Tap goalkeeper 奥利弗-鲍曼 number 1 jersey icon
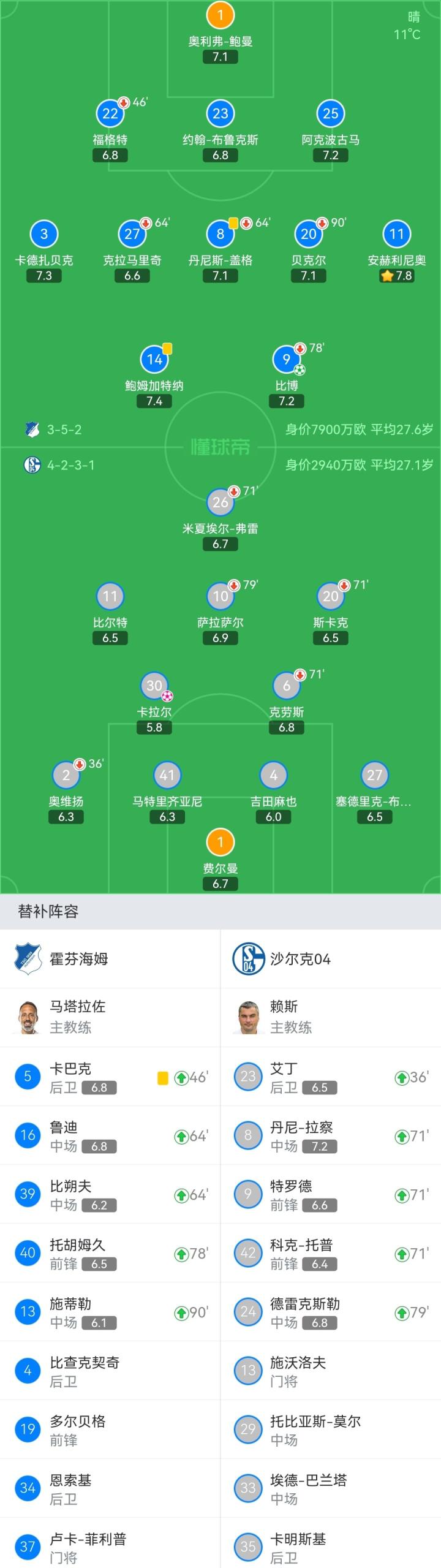 click(220, 15)
